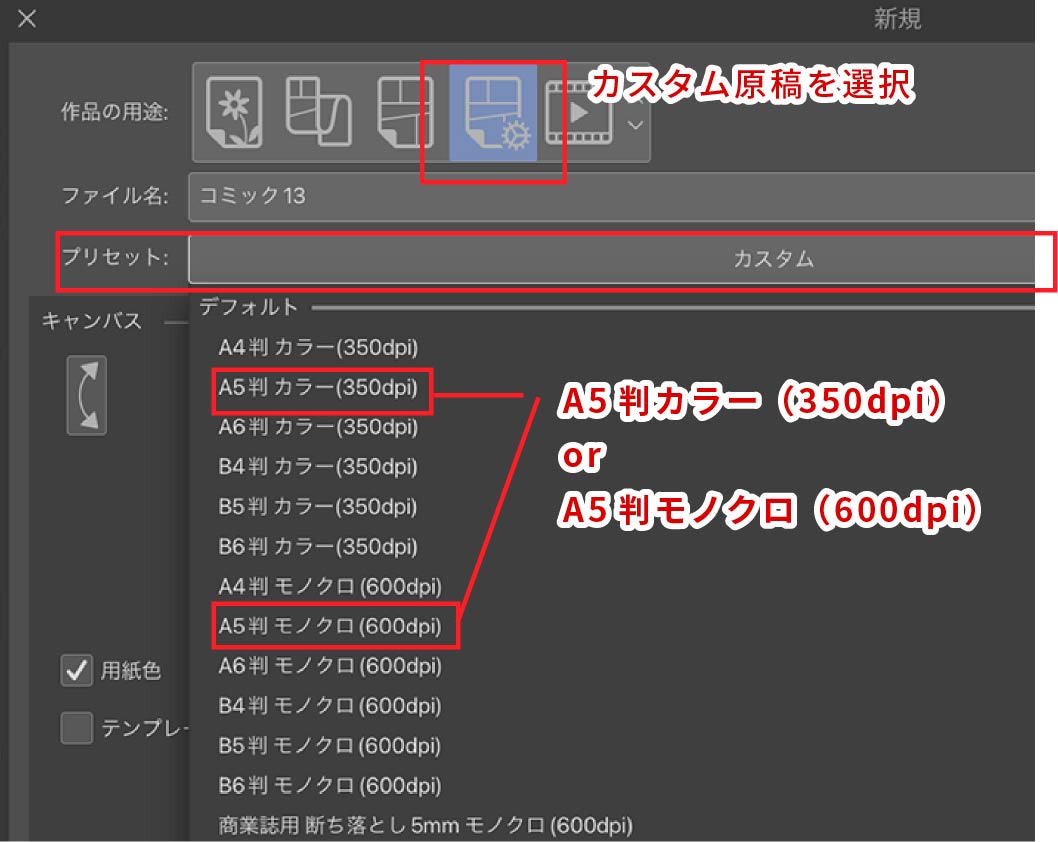Enable the テンプレート checkbox

[77, 728]
